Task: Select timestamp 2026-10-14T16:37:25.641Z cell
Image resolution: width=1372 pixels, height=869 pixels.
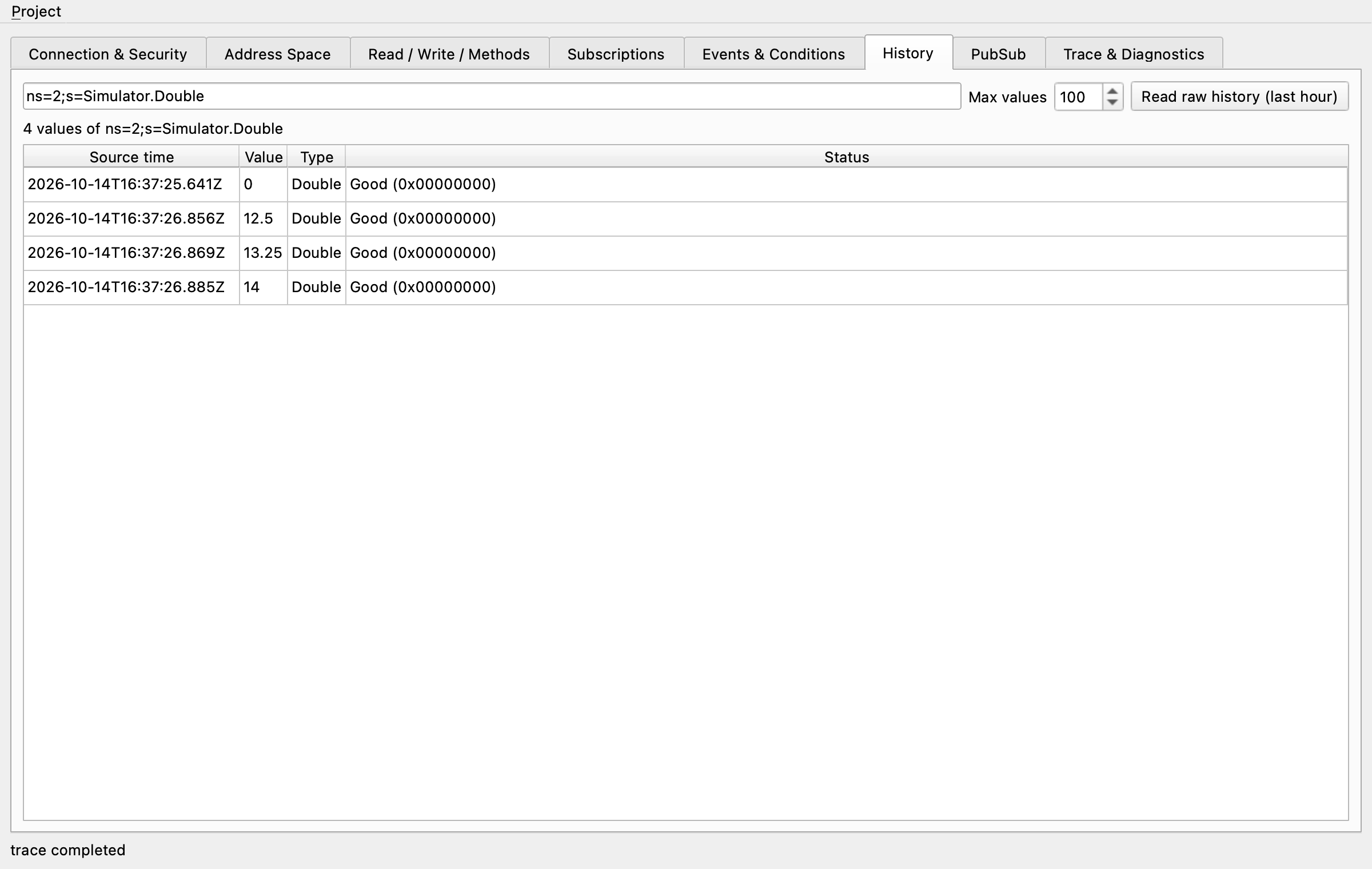Action: tap(131, 184)
